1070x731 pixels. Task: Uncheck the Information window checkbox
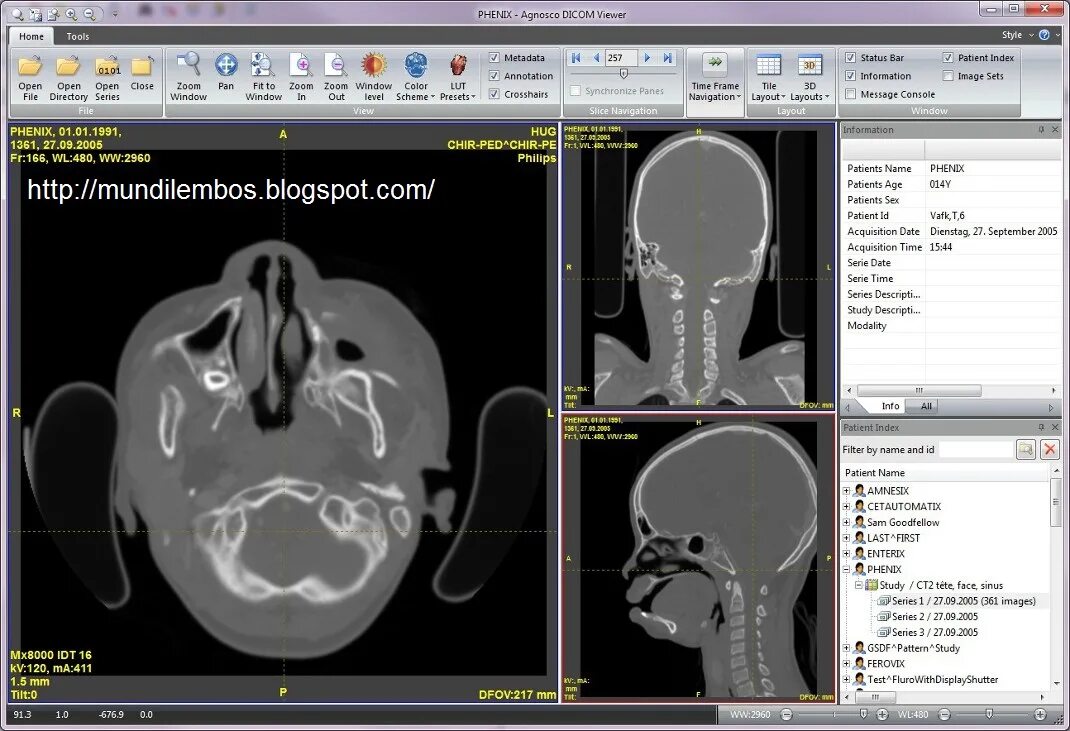click(850, 76)
